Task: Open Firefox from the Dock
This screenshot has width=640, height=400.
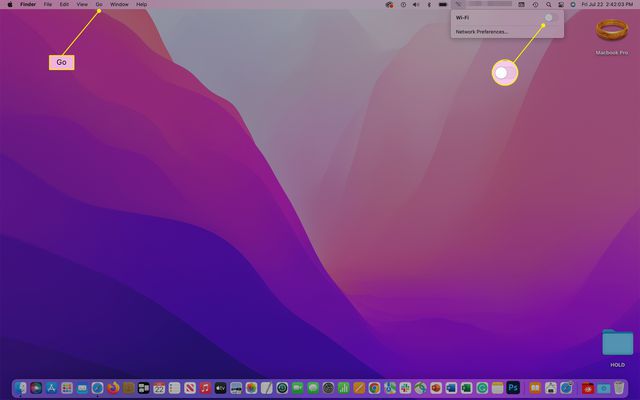Action: 113,387
